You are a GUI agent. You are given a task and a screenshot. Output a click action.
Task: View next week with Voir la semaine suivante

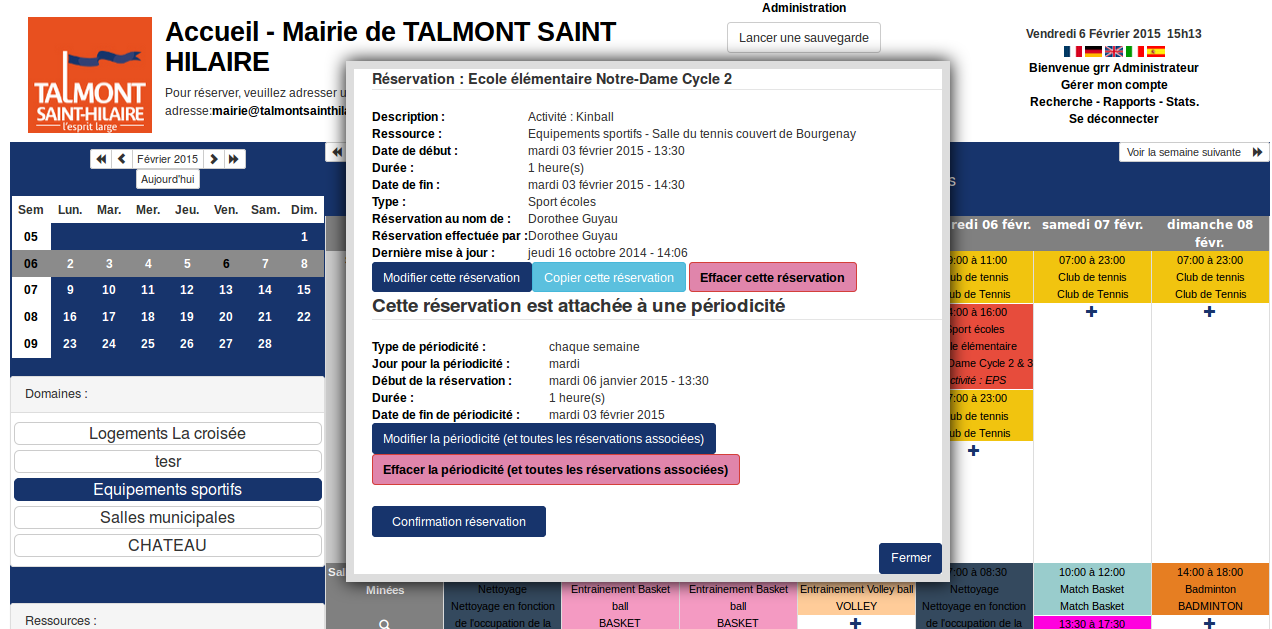pos(1193,152)
